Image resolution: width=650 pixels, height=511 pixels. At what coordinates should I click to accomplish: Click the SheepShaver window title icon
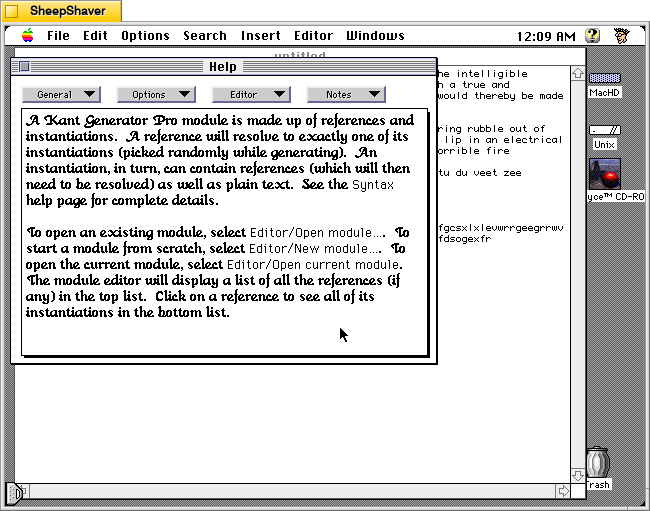(x=11, y=11)
